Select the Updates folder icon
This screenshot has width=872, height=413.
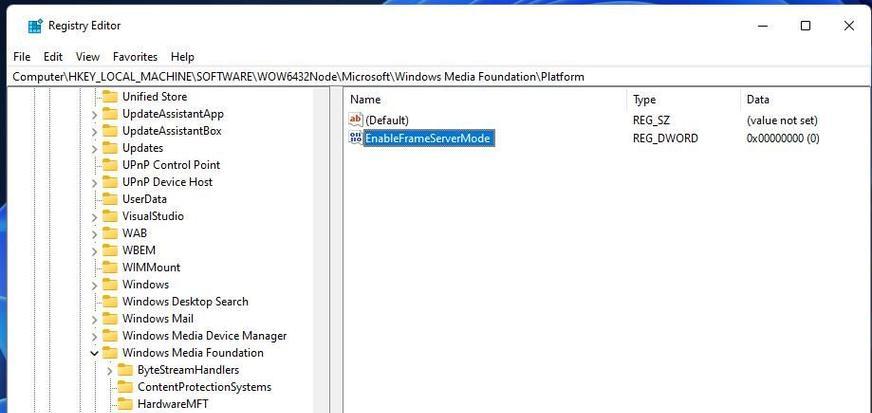110,148
